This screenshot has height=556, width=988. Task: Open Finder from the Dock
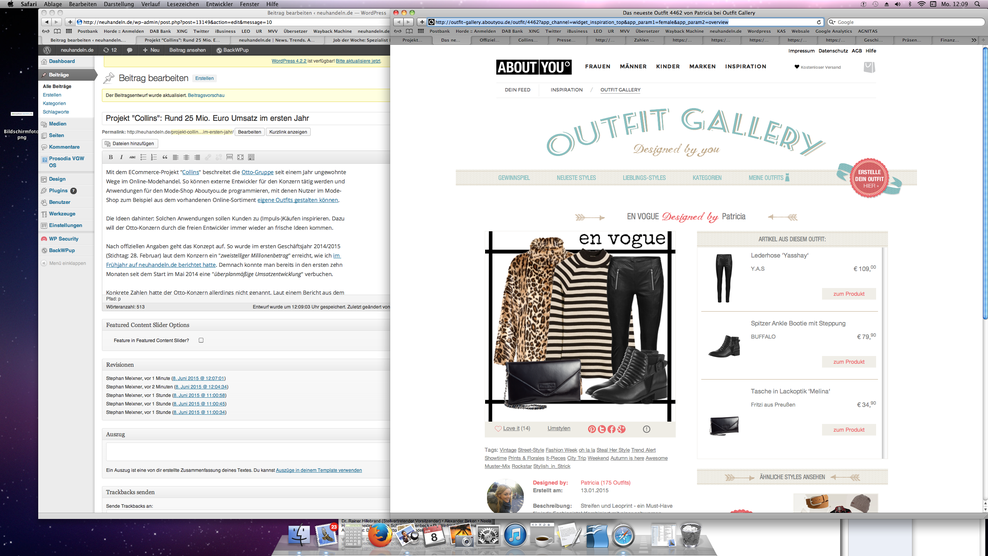point(299,536)
